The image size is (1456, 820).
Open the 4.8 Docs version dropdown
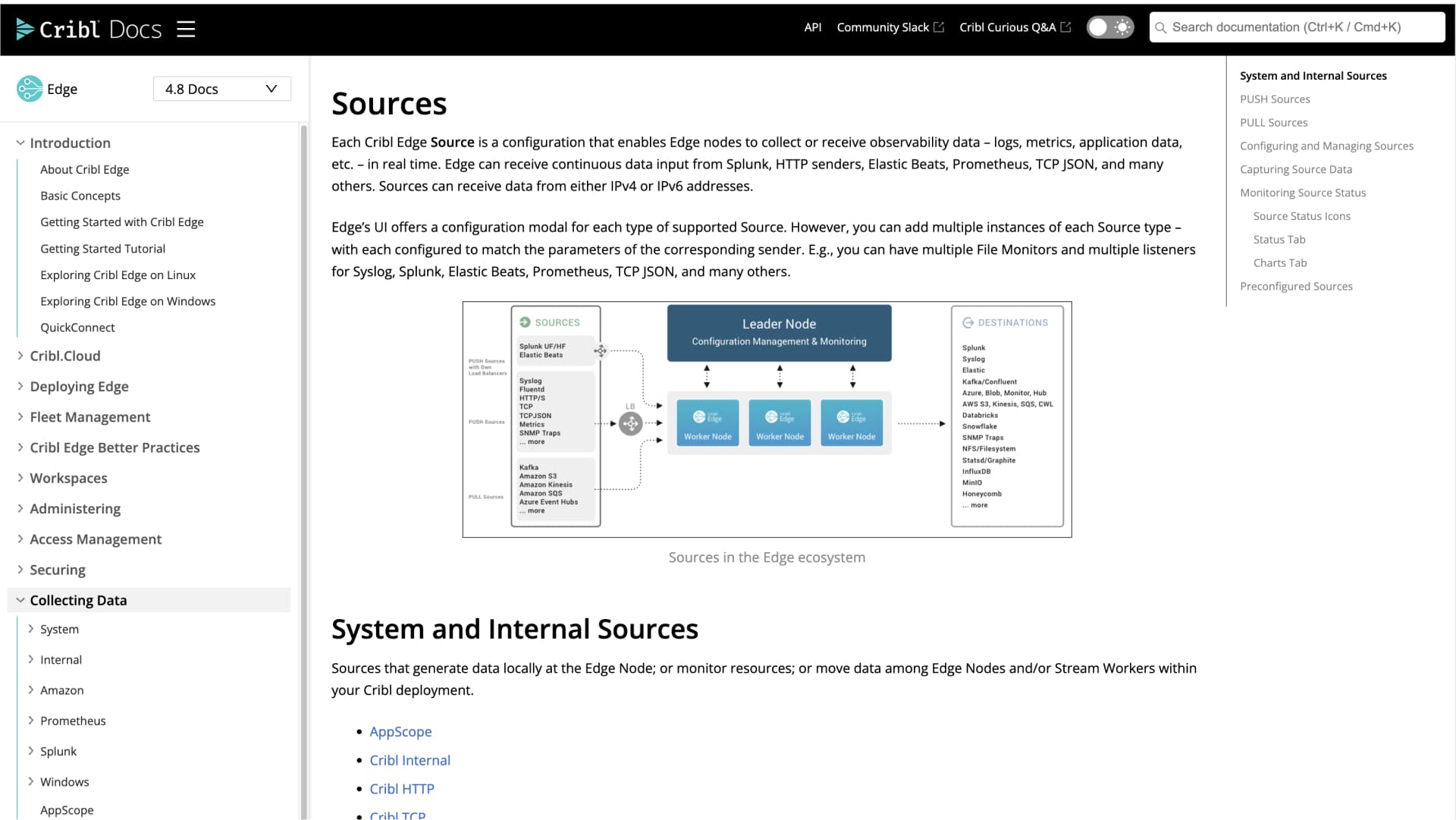pyautogui.click(x=221, y=89)
